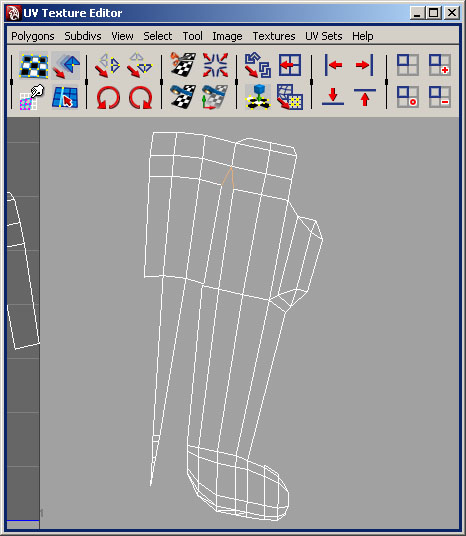Screen dimensions: 466x536
Task: Align UVs to the bottom
Action: pyautogui.click(x=333, y=97)
